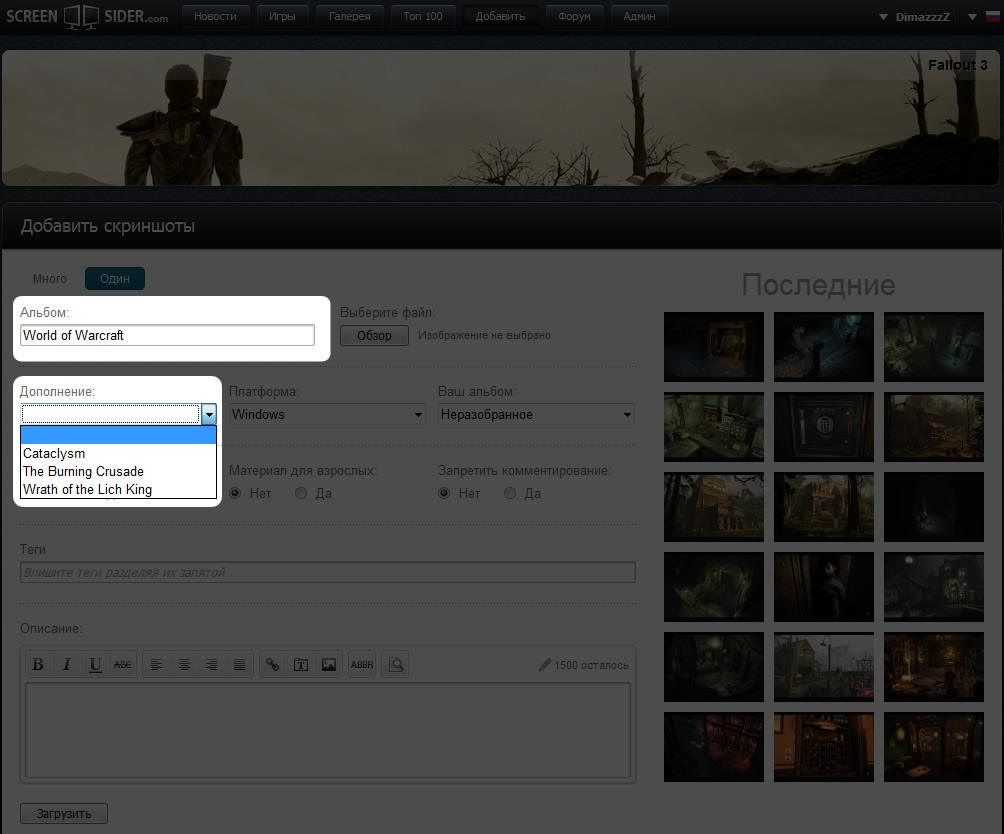1004x834 pixels.
Task: Choose Wrath of the Lich King option
Action: [118, 489]
